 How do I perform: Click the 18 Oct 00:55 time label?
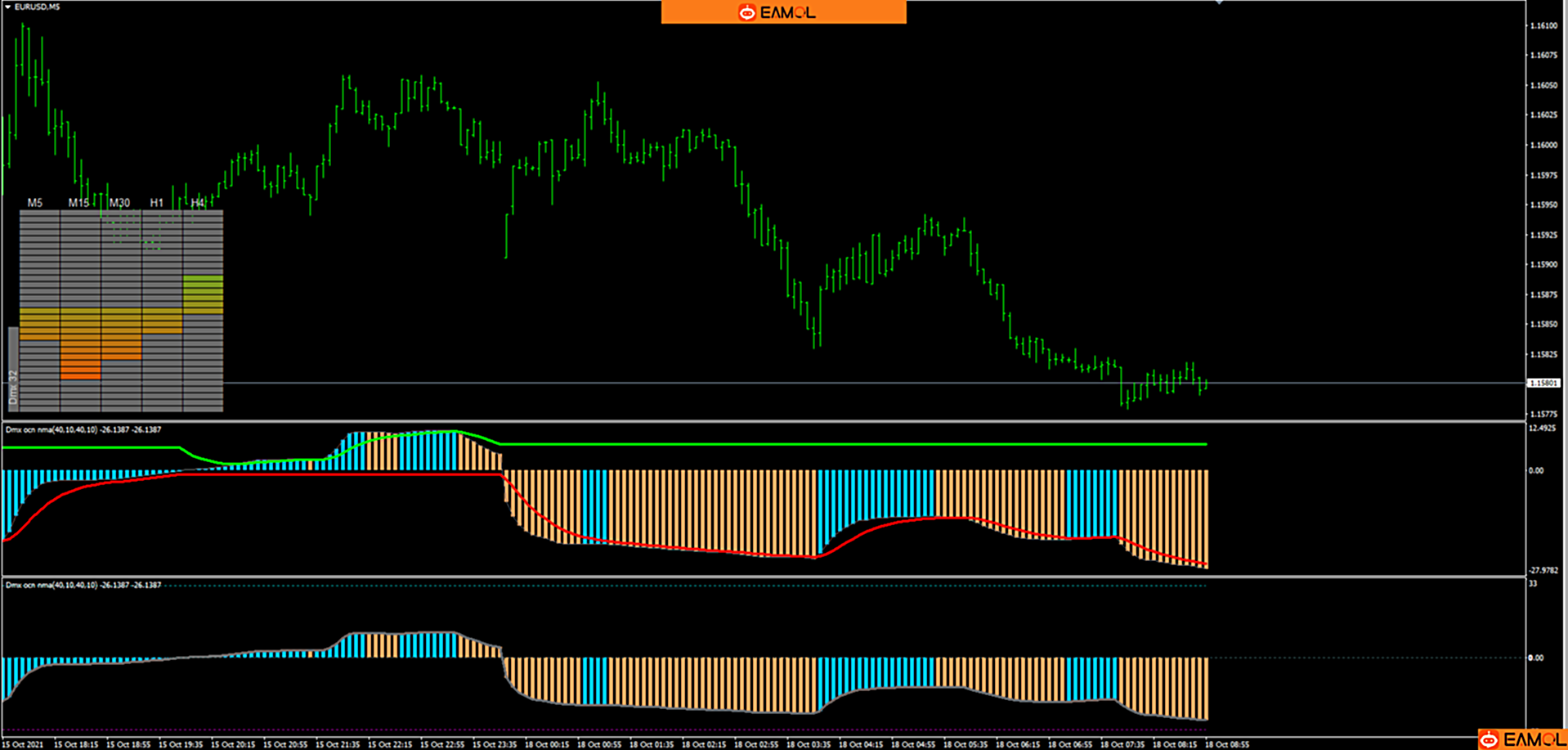click(599, 744)
